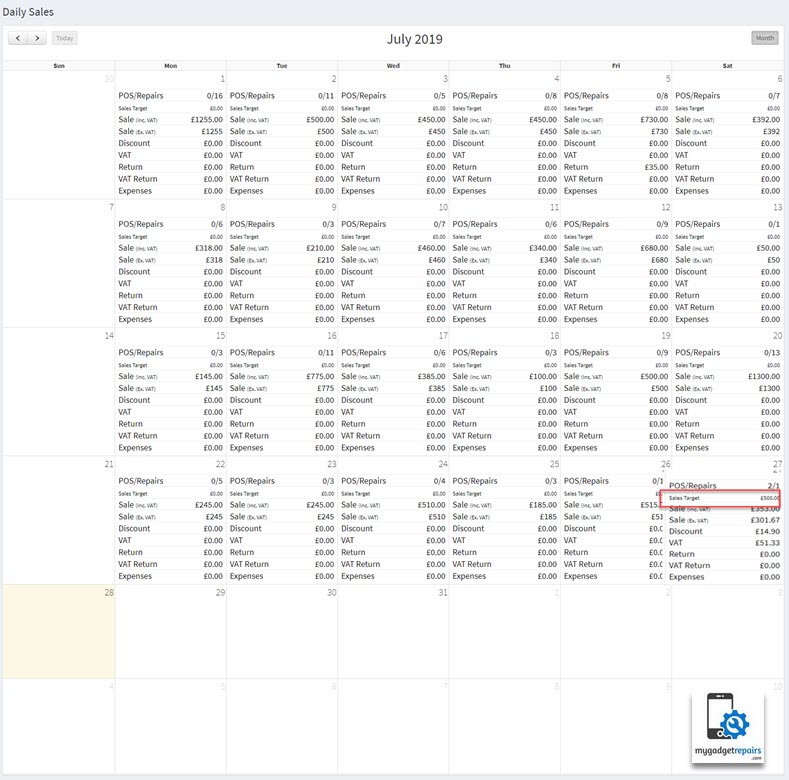The width and height of the screenshot is (789, 780).
Task: Select POS/Repairs count 2/1 on July 27
Action: pos(773,486)
